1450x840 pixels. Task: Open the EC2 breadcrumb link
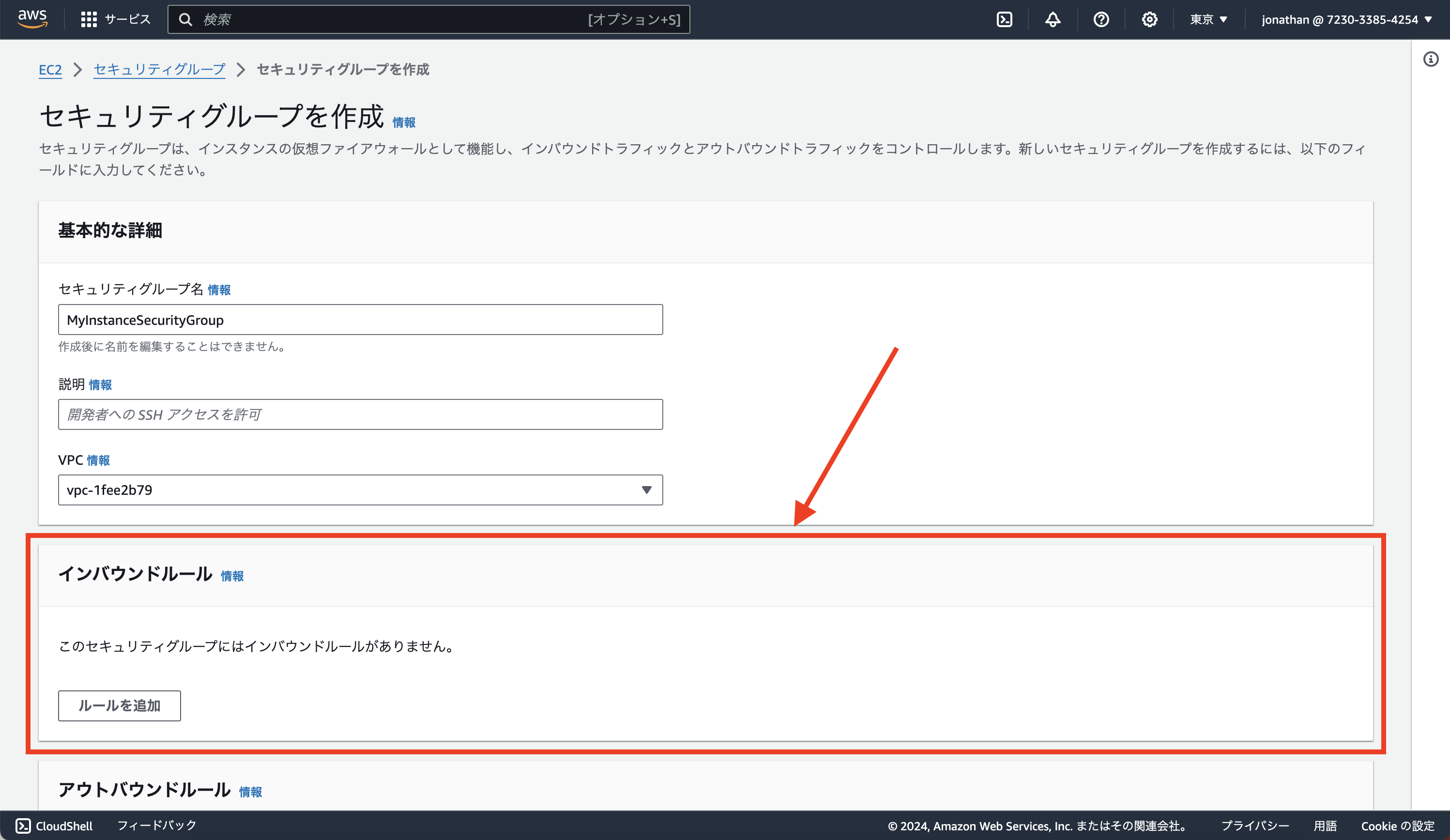click(50, 70)
